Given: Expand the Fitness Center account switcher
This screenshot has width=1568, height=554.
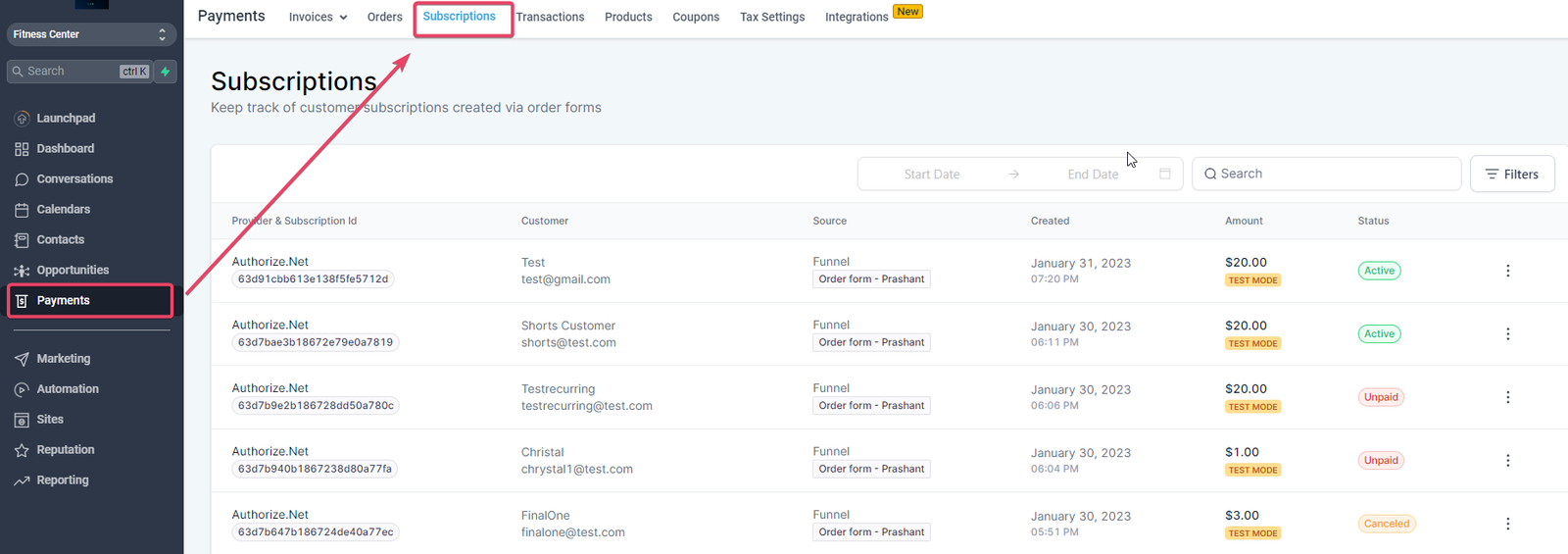Looking at the screenshot, I should coord(162,34).
